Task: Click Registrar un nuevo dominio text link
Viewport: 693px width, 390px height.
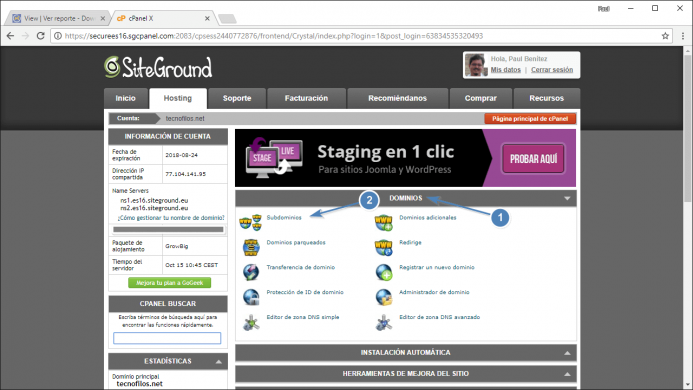Action: click(437, 267)
